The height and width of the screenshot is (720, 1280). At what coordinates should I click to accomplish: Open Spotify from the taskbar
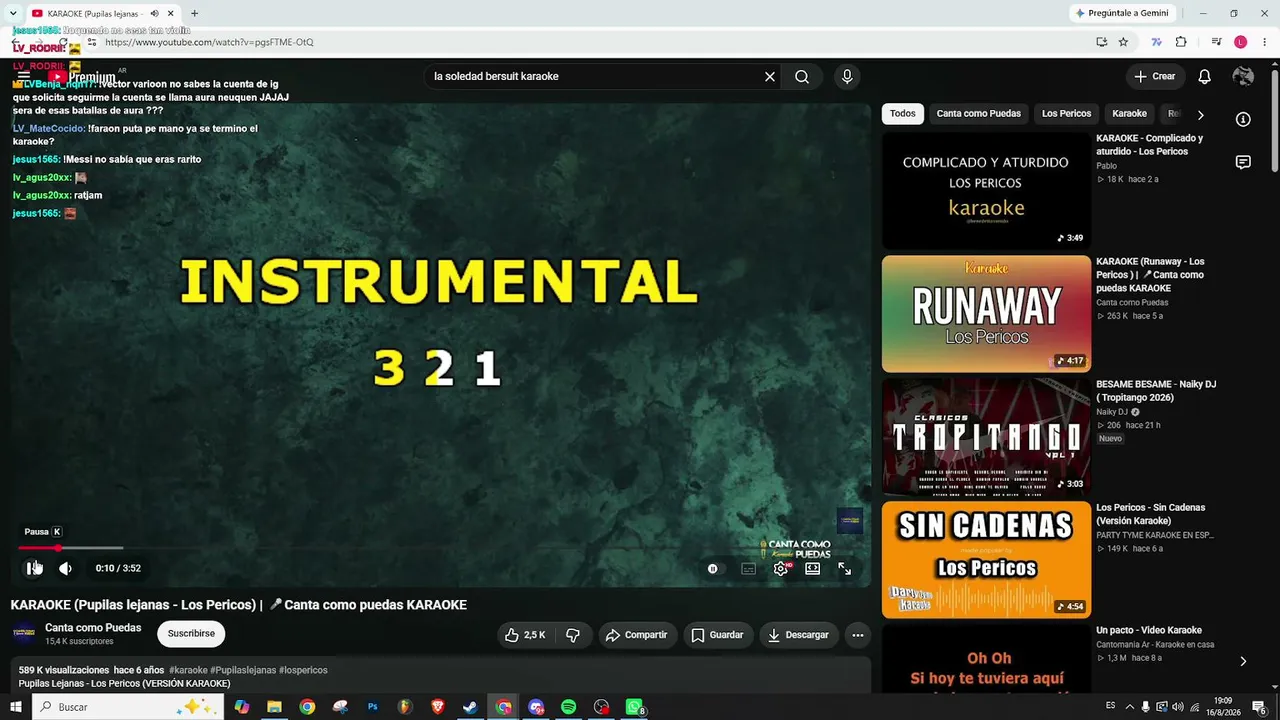point(569,707)
